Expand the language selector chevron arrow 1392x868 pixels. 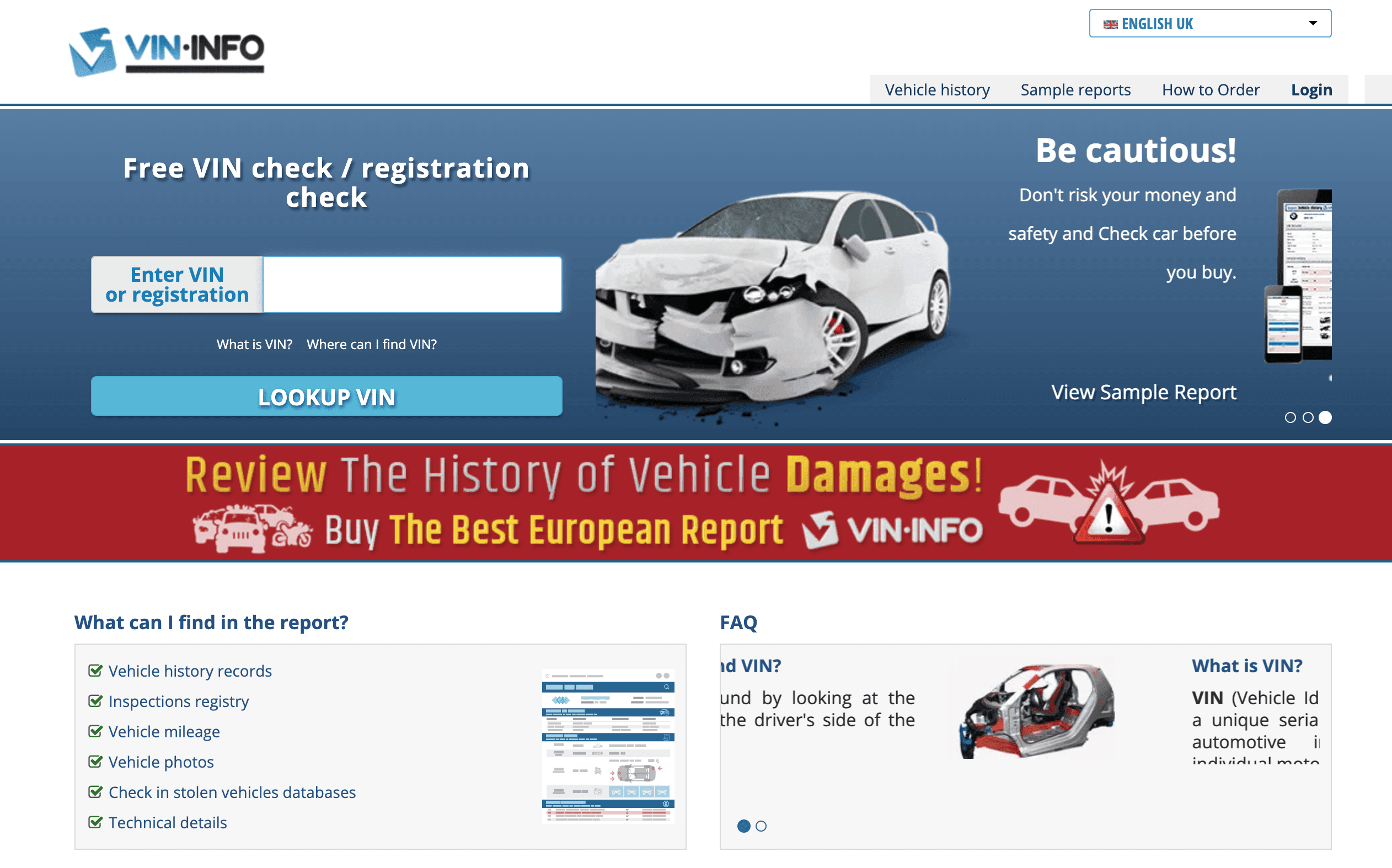[1313, 24]
